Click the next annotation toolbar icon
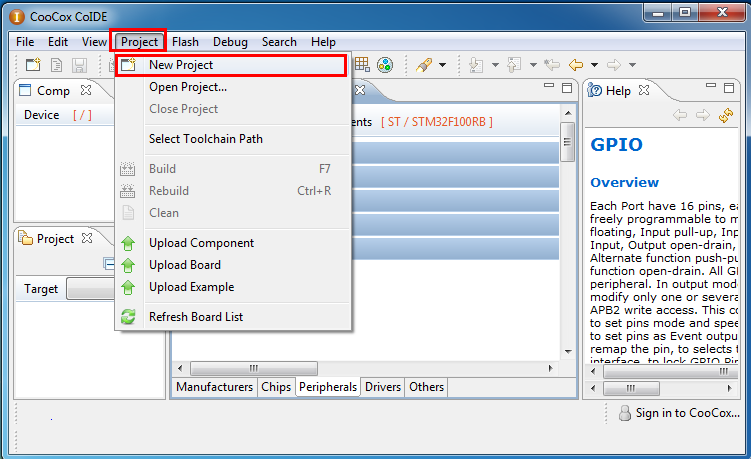 pyautogui.click(x=476, y=65)
